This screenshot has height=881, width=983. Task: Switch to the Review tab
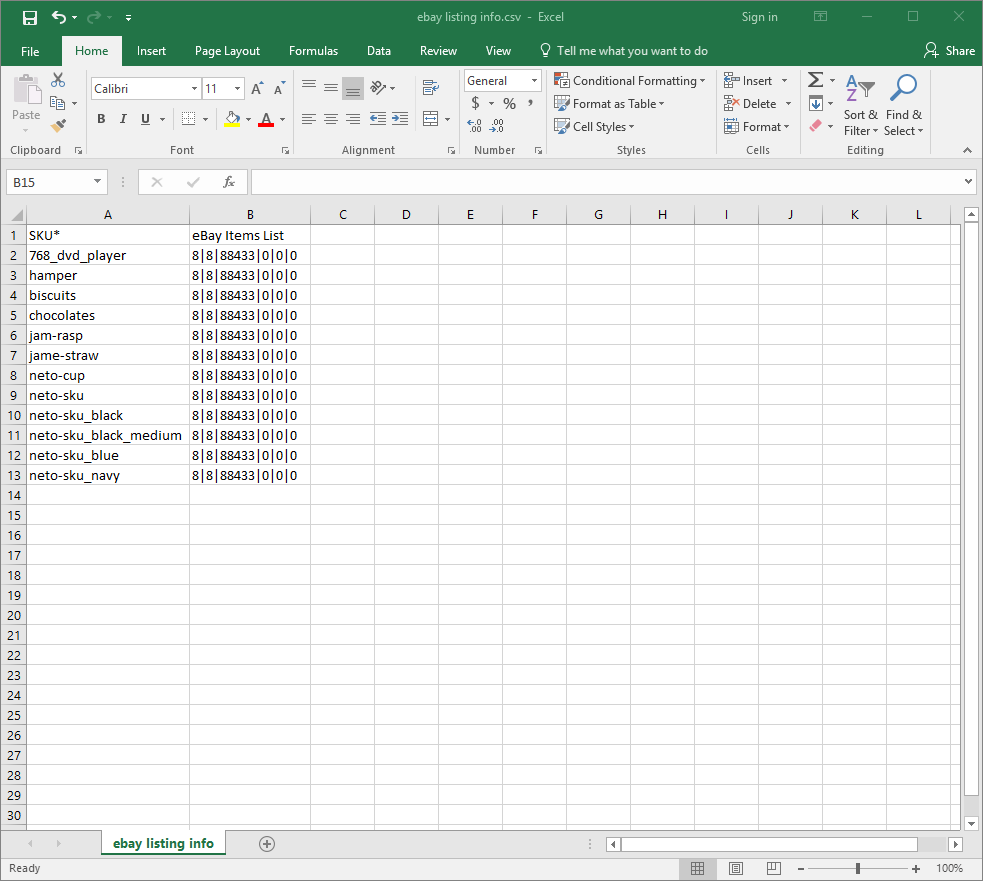[438, 51]
